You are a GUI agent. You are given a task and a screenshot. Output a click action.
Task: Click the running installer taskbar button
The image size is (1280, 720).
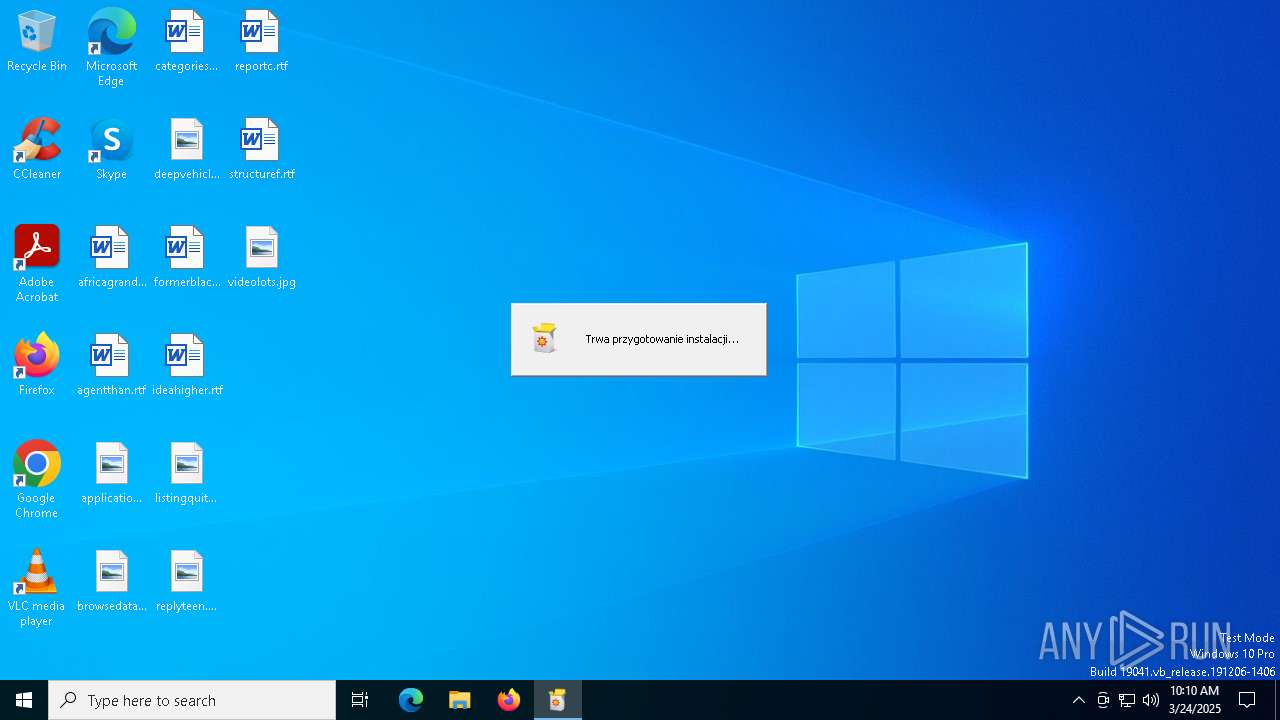(x=557, y=700)
